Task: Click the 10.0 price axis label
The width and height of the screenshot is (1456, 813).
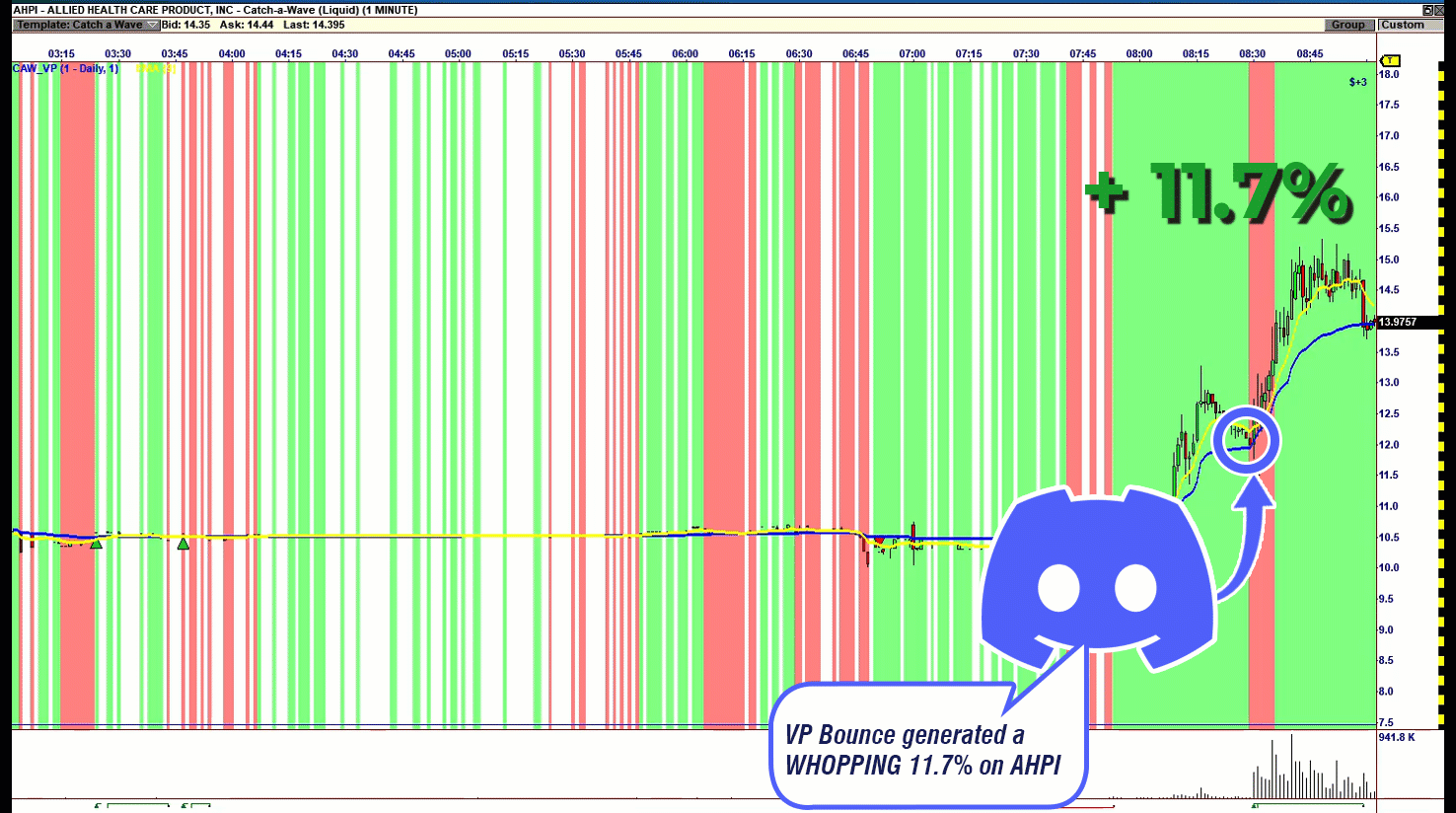Action: [x=1389, y=567]
